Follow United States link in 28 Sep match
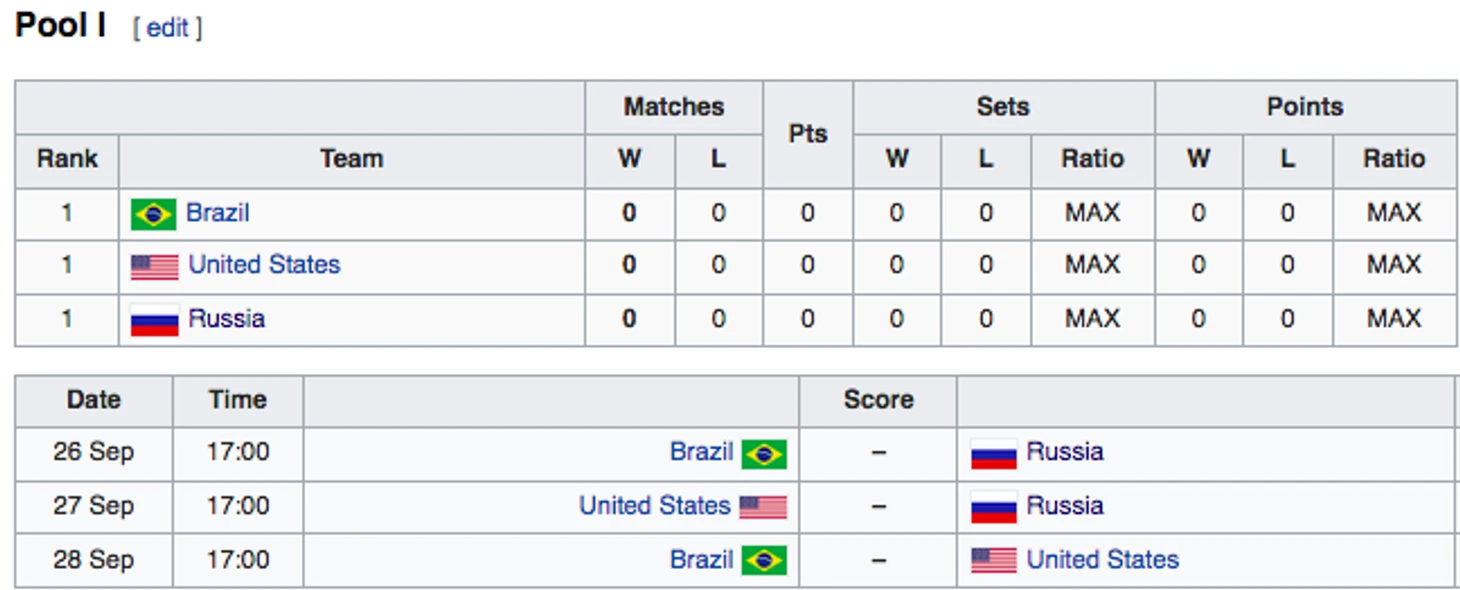This screenshot has height=590, width=1460. tap(1103, 560)
